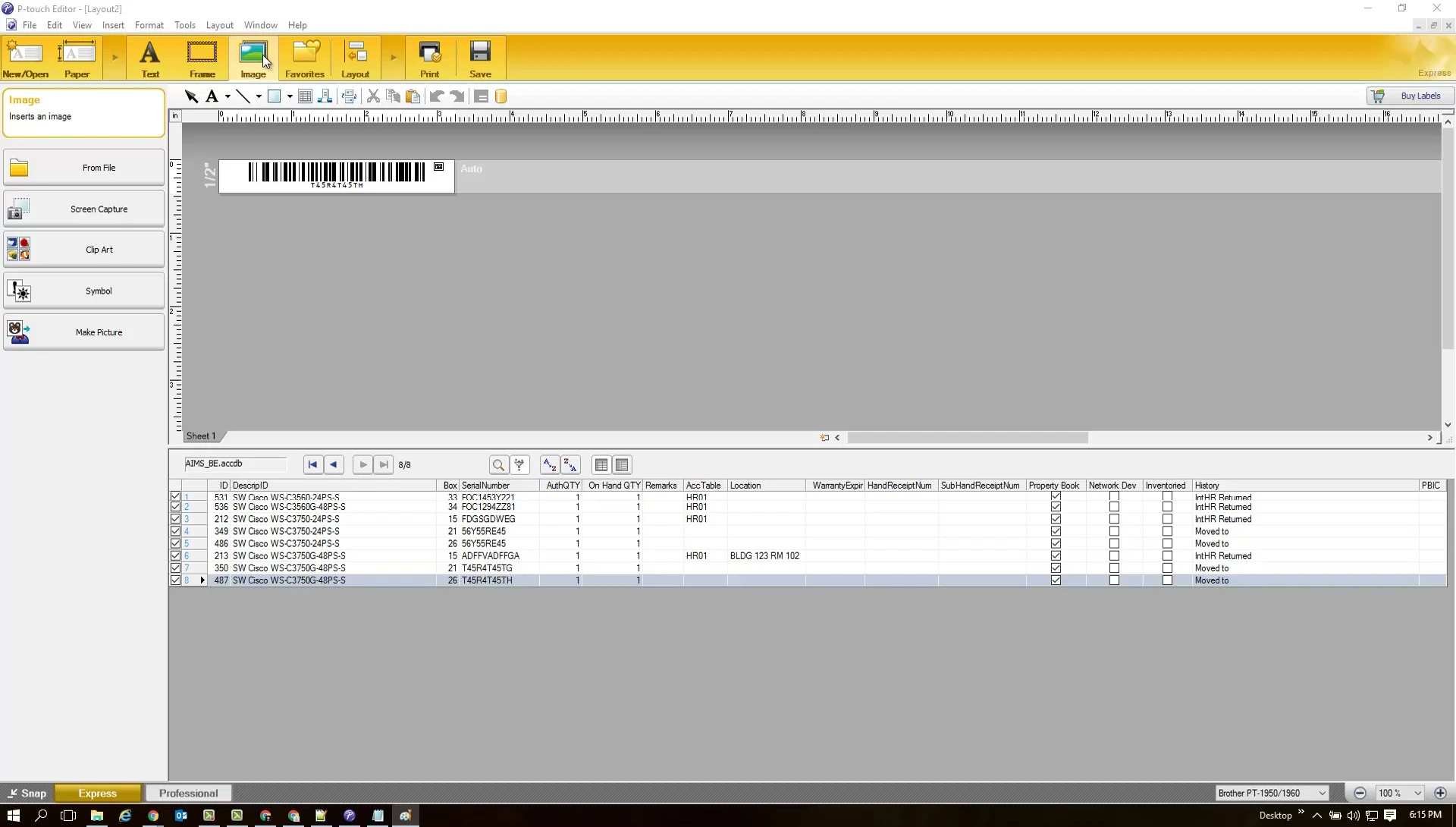The image size is (1456, 827).
Task: Open the Insert menu
Action: pos(113,25)
